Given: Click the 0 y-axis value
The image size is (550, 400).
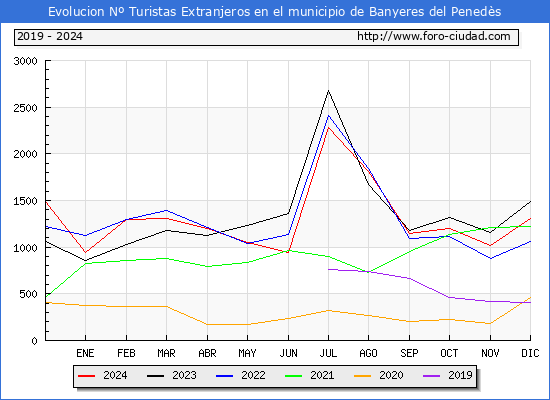Looking at the screenshot, I should point(34,341).
